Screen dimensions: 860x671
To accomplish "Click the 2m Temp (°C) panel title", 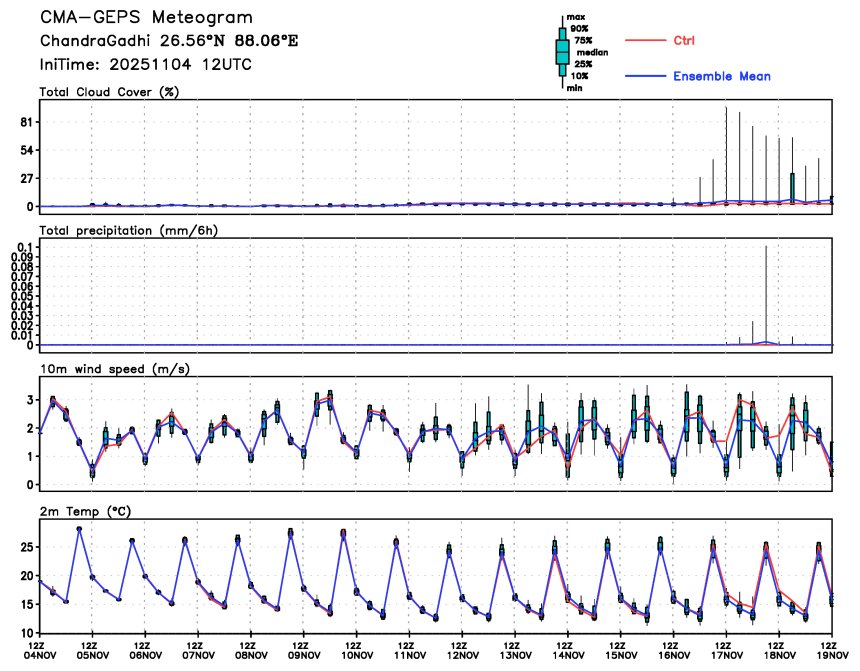I will [x=85, y=512].
